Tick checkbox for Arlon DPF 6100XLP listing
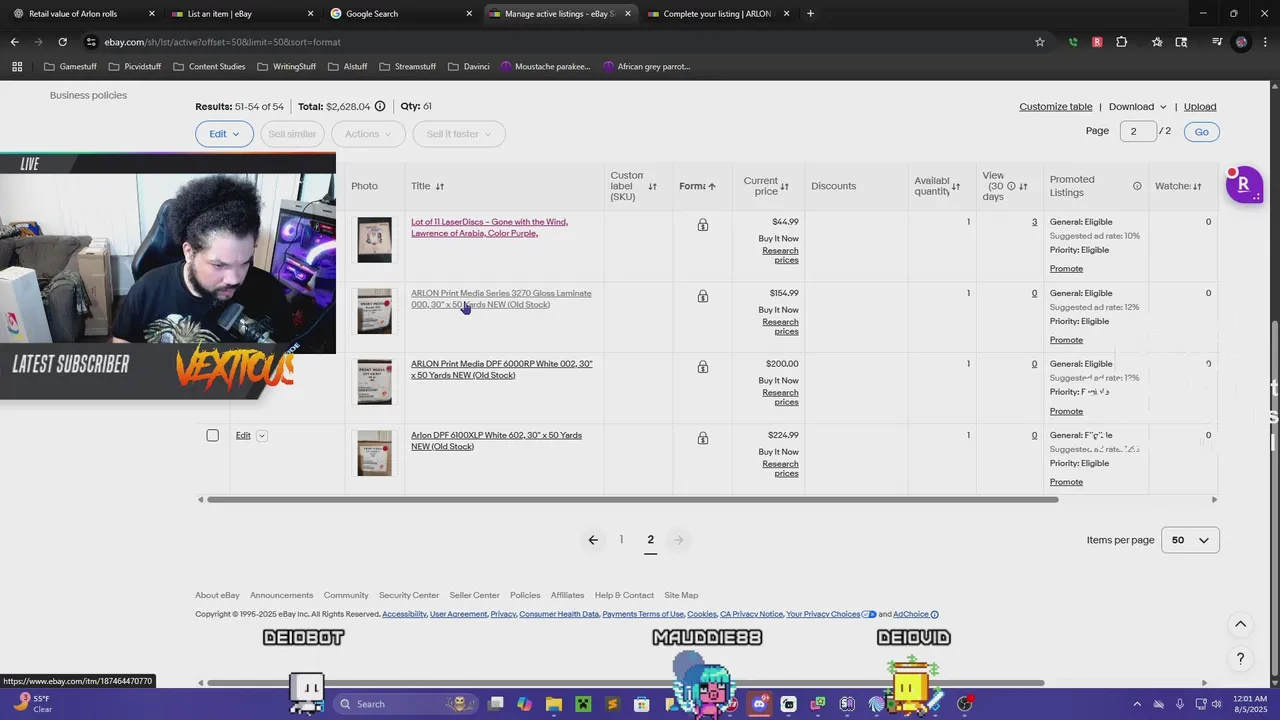 [212, 435]
